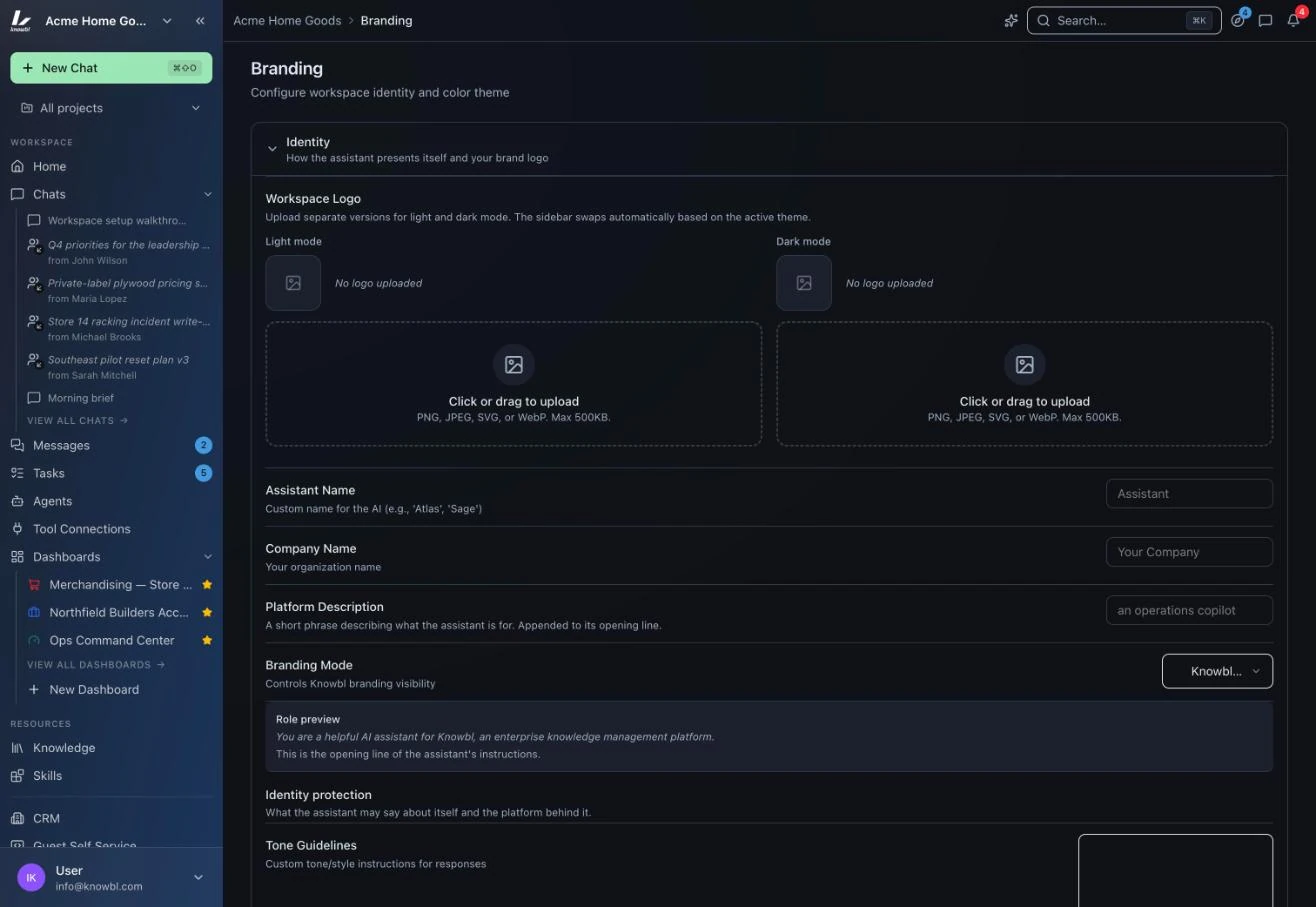Toggle the star on Ops Command Center

(x=207, y=640)
